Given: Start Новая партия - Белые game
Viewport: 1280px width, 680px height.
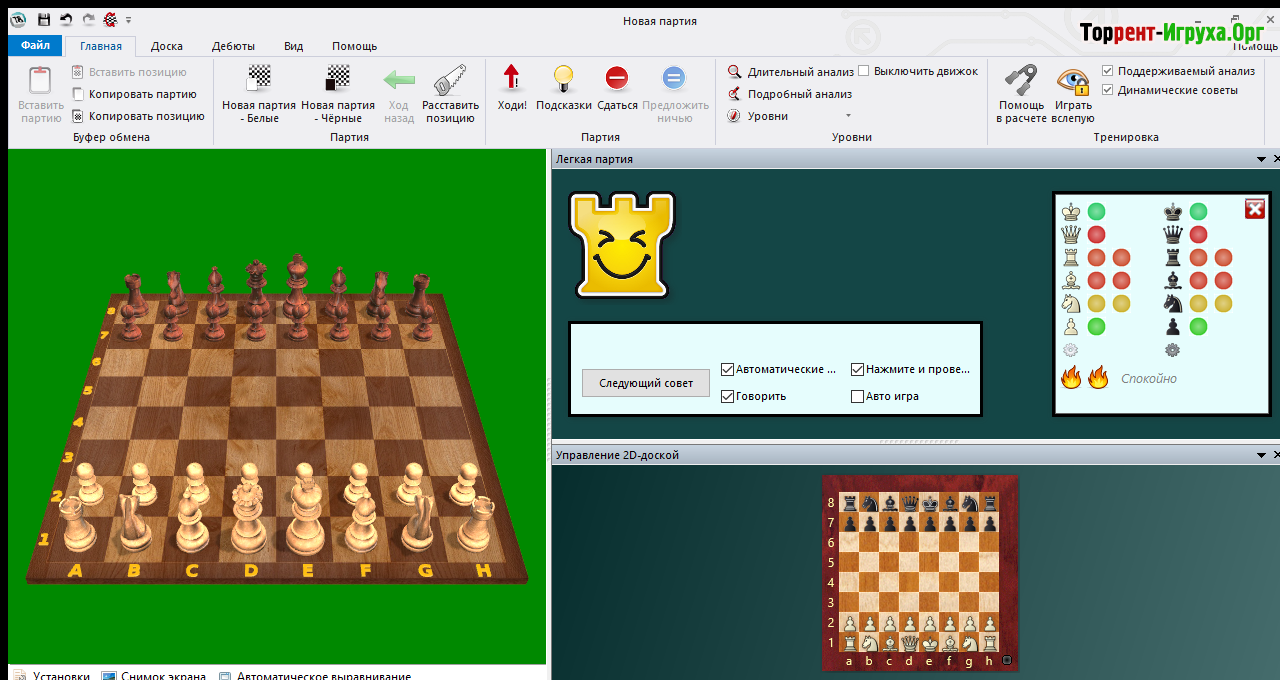Looking at the screenshot, I should pos(259,80).
